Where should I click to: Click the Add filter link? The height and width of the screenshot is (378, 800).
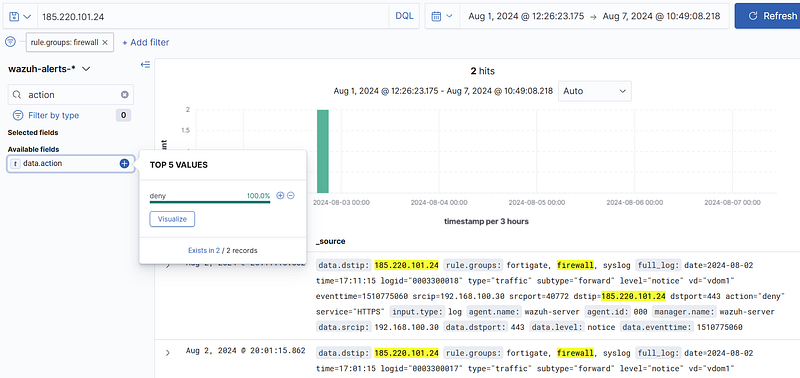pos(145,43)
